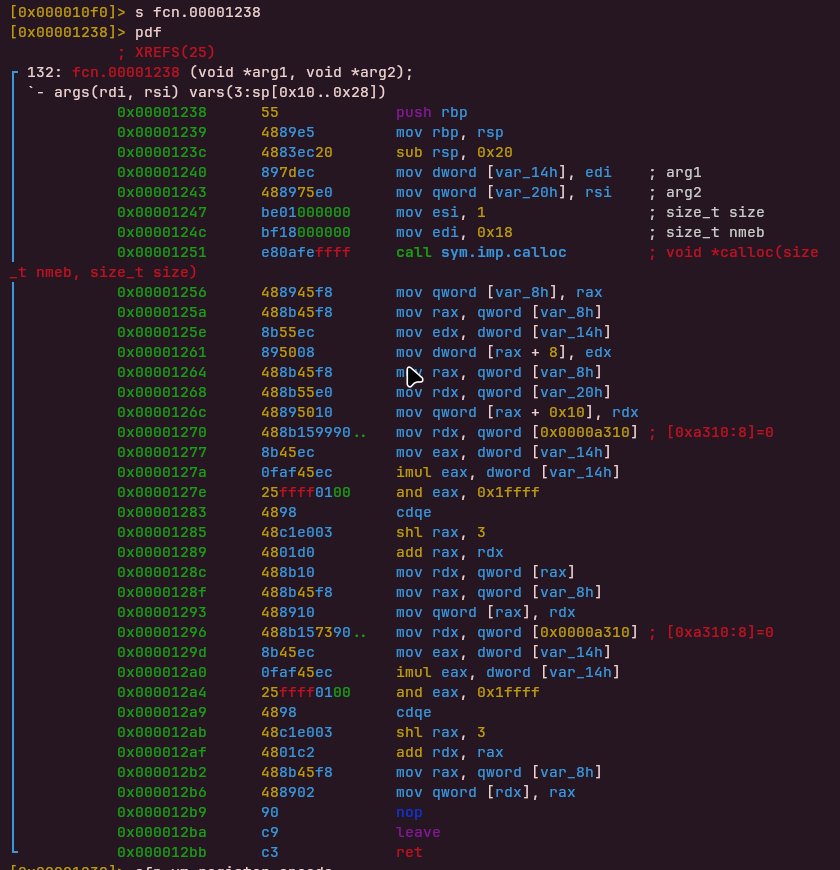
Task: Click the 'leave' instruction
Action: coord(418,832)
